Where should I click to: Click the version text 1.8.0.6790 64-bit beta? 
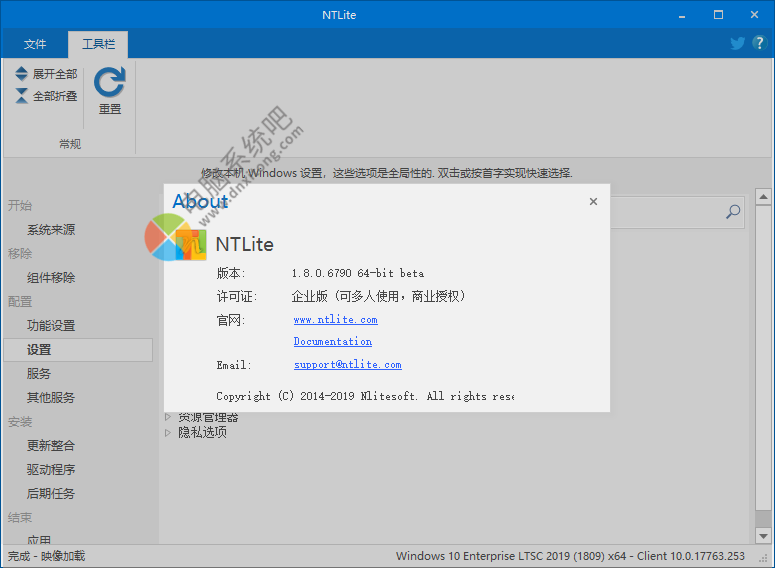pyautogui.click(x=357, y=273)
